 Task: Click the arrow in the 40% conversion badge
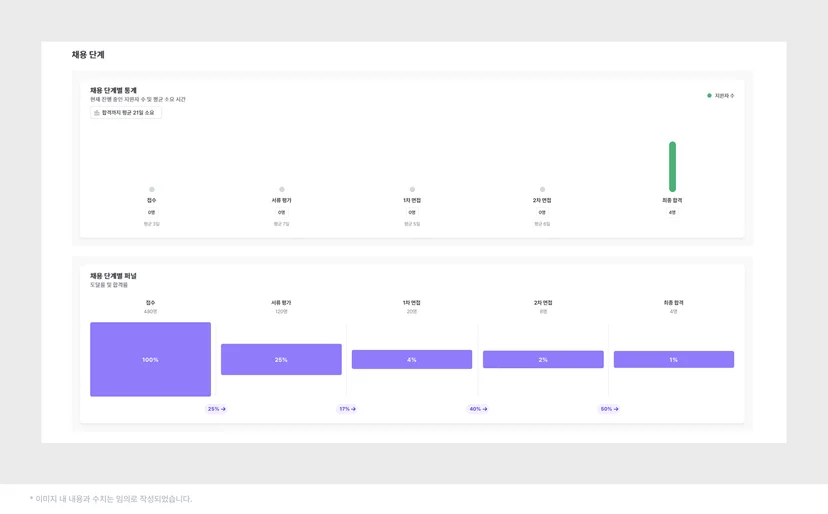coord(485,409)
